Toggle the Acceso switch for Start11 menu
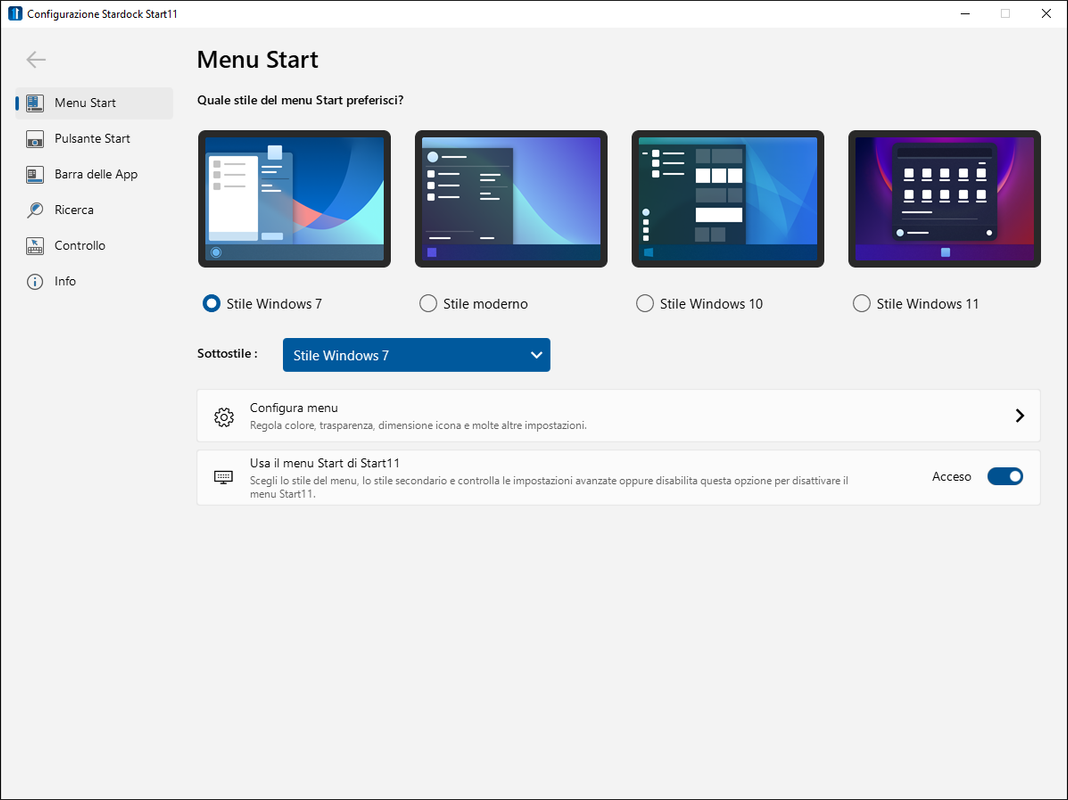Viewport: 1068px width, 800px height. [x=1005, y=477]
